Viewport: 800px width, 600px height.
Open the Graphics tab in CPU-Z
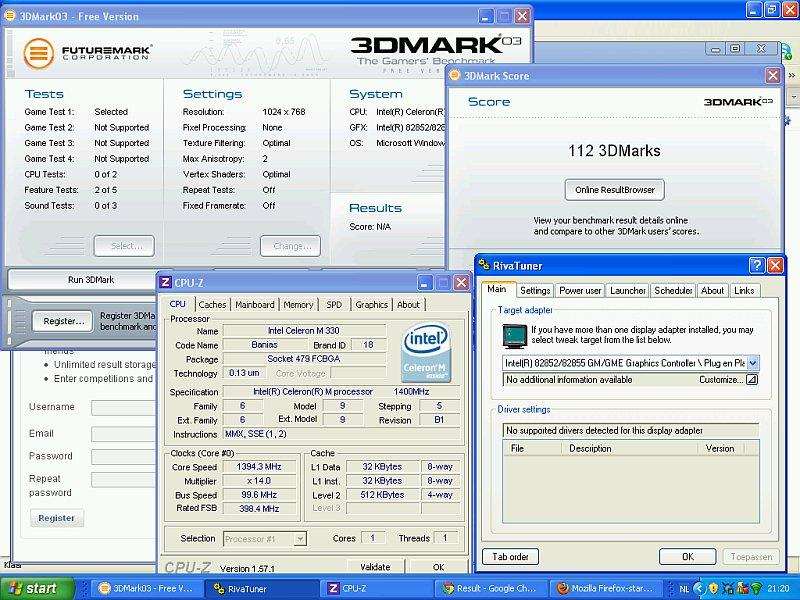click(x=371, y=305)
